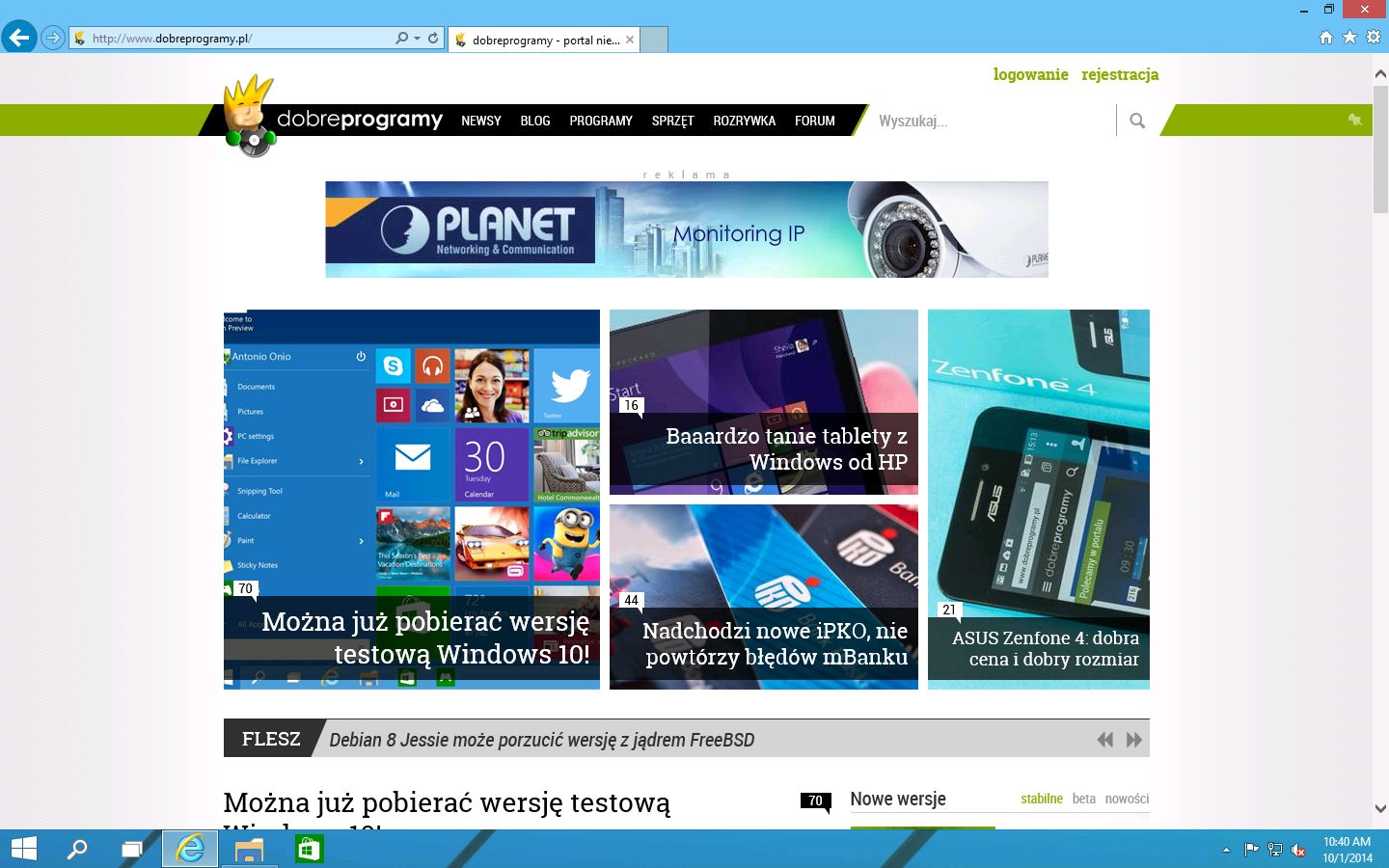The height and width of the screenshot is (868, 1389).
Task: Click the 16 comments badge on HP tile
Action: (632, 405)
